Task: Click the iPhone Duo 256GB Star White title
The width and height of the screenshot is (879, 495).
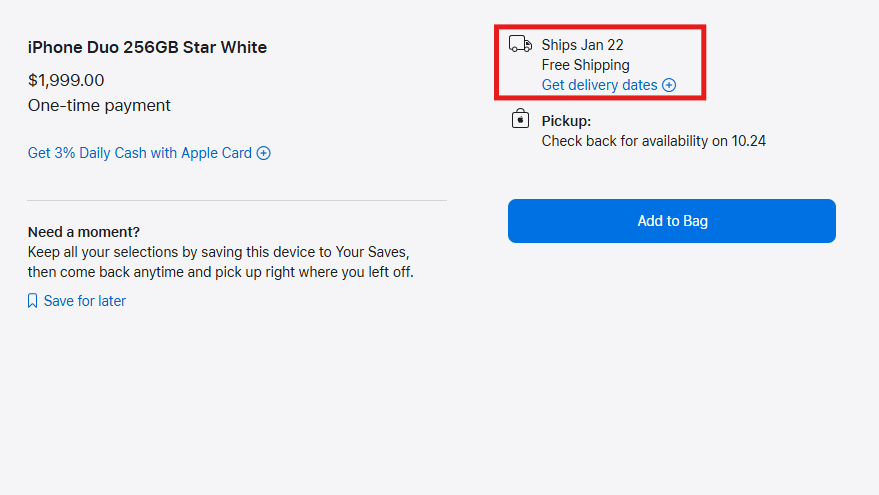Action: (147, 47)
